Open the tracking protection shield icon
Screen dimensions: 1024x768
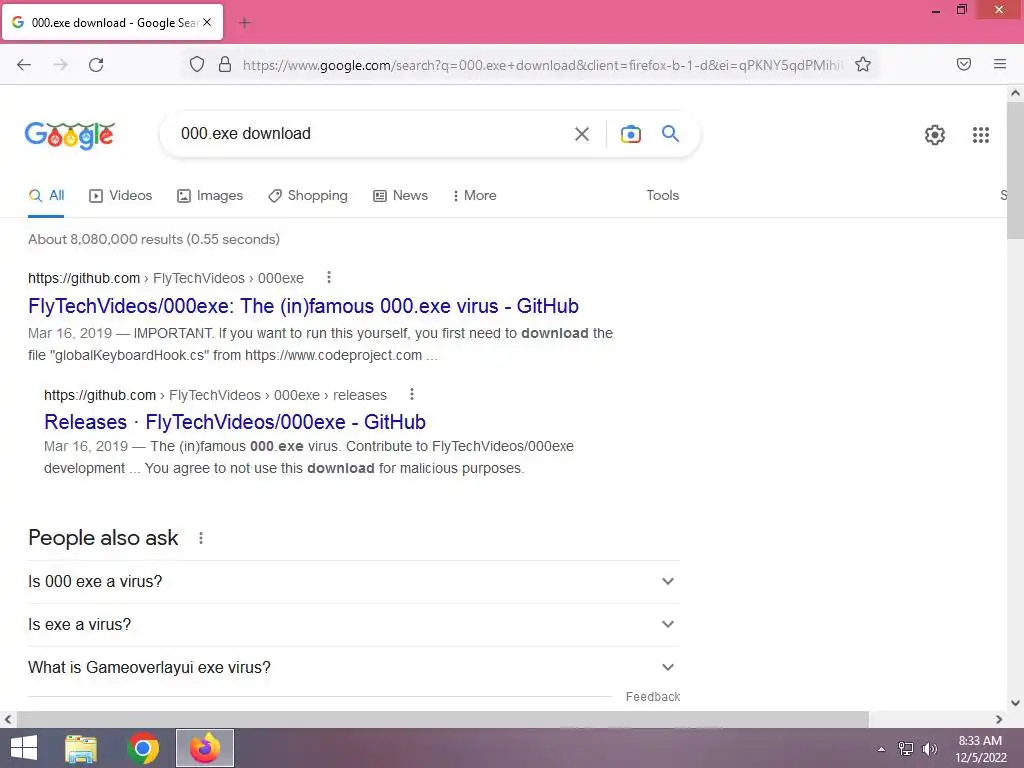point(197,64)
